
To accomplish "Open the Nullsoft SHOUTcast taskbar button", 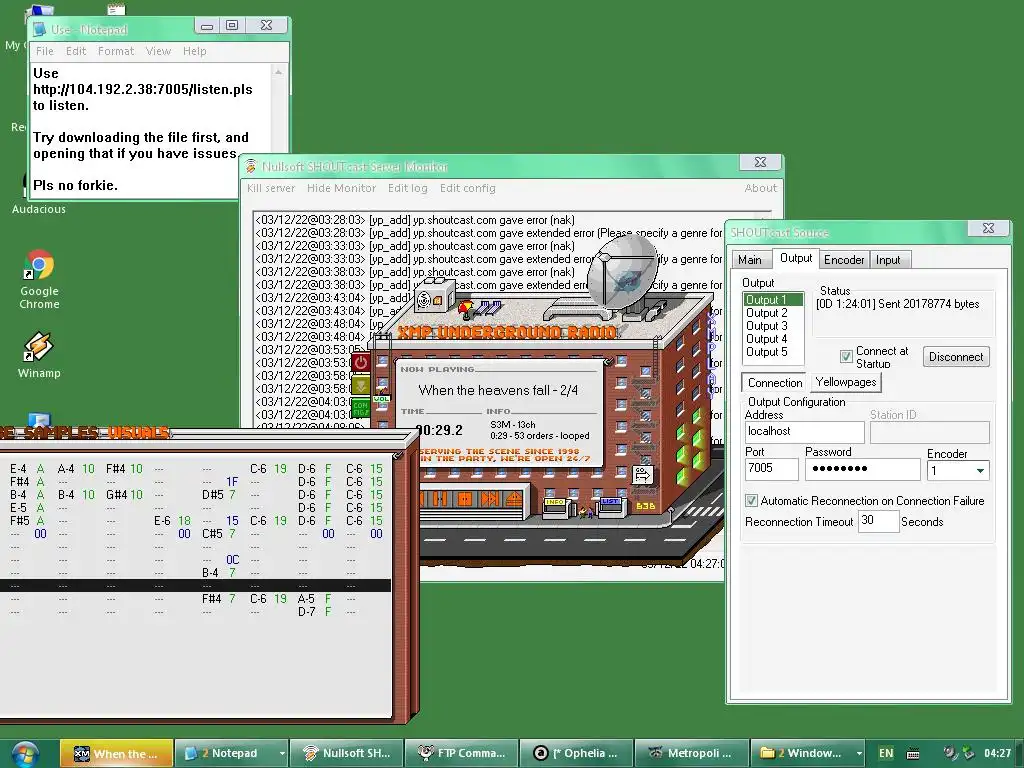I will coord(346,753).
